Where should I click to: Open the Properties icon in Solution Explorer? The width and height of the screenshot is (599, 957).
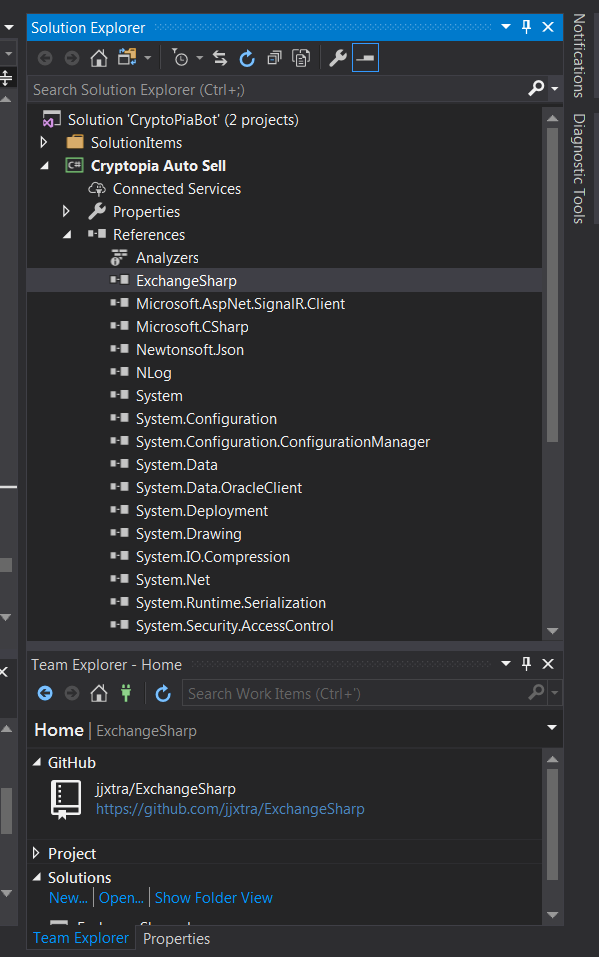pos(337,57)
